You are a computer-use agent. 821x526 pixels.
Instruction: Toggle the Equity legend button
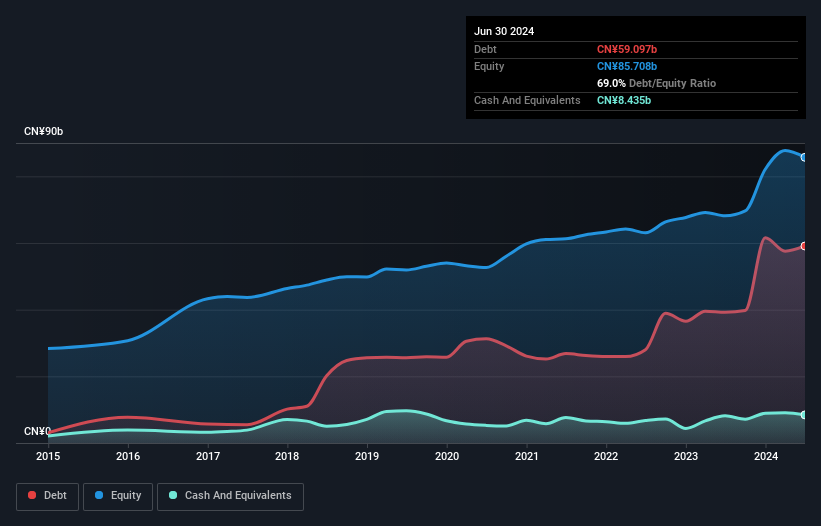pyautogui.click(x=118, y=496)
